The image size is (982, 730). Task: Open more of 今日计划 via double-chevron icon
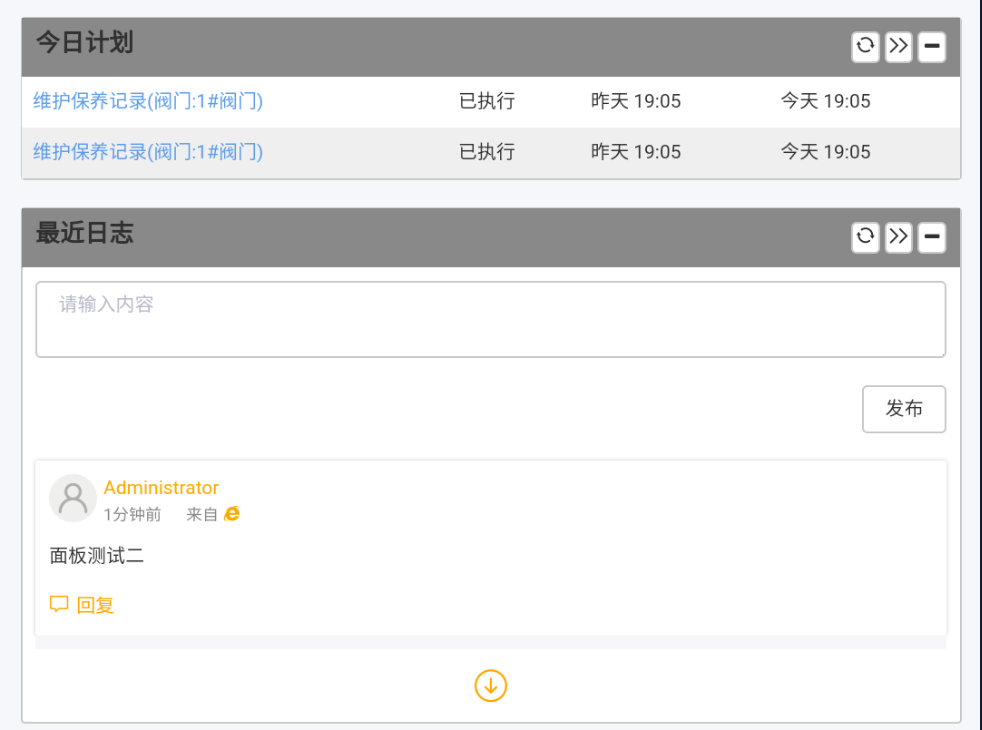pos(898,46)
